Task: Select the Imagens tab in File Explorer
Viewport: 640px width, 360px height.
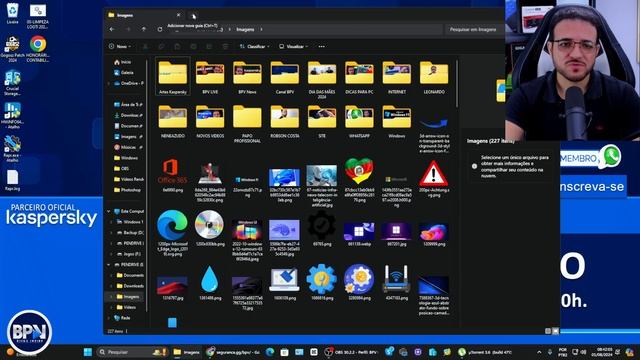Action: 143,15
